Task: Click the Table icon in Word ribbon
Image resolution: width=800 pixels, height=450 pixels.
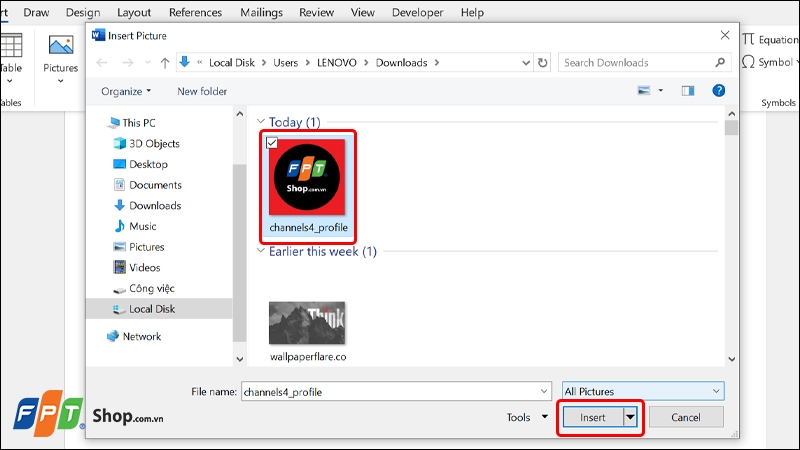Action: coord(11,46)
